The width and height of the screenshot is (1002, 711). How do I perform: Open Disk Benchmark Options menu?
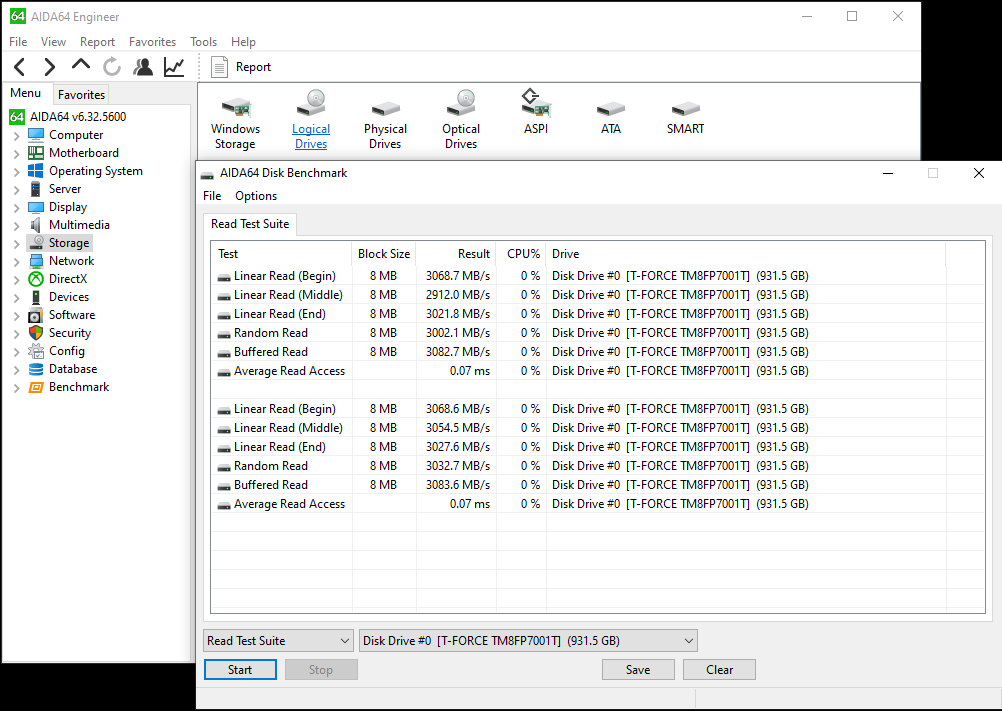tap(256, 196)
